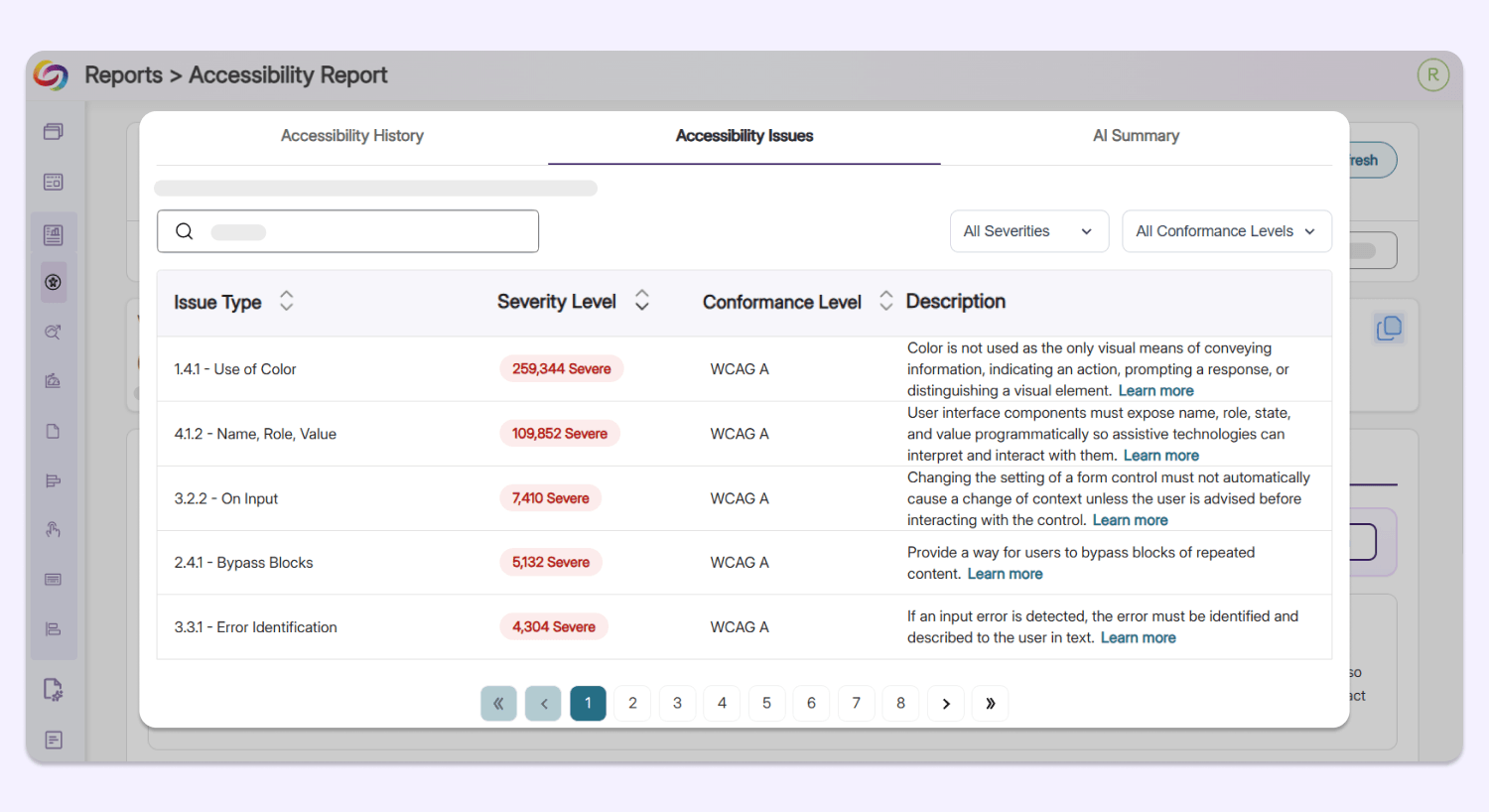Click the '3.2.2 - On Input' cell
Image resolution: width=1489 pixels, height=812 pixels.
coord(226,498)
